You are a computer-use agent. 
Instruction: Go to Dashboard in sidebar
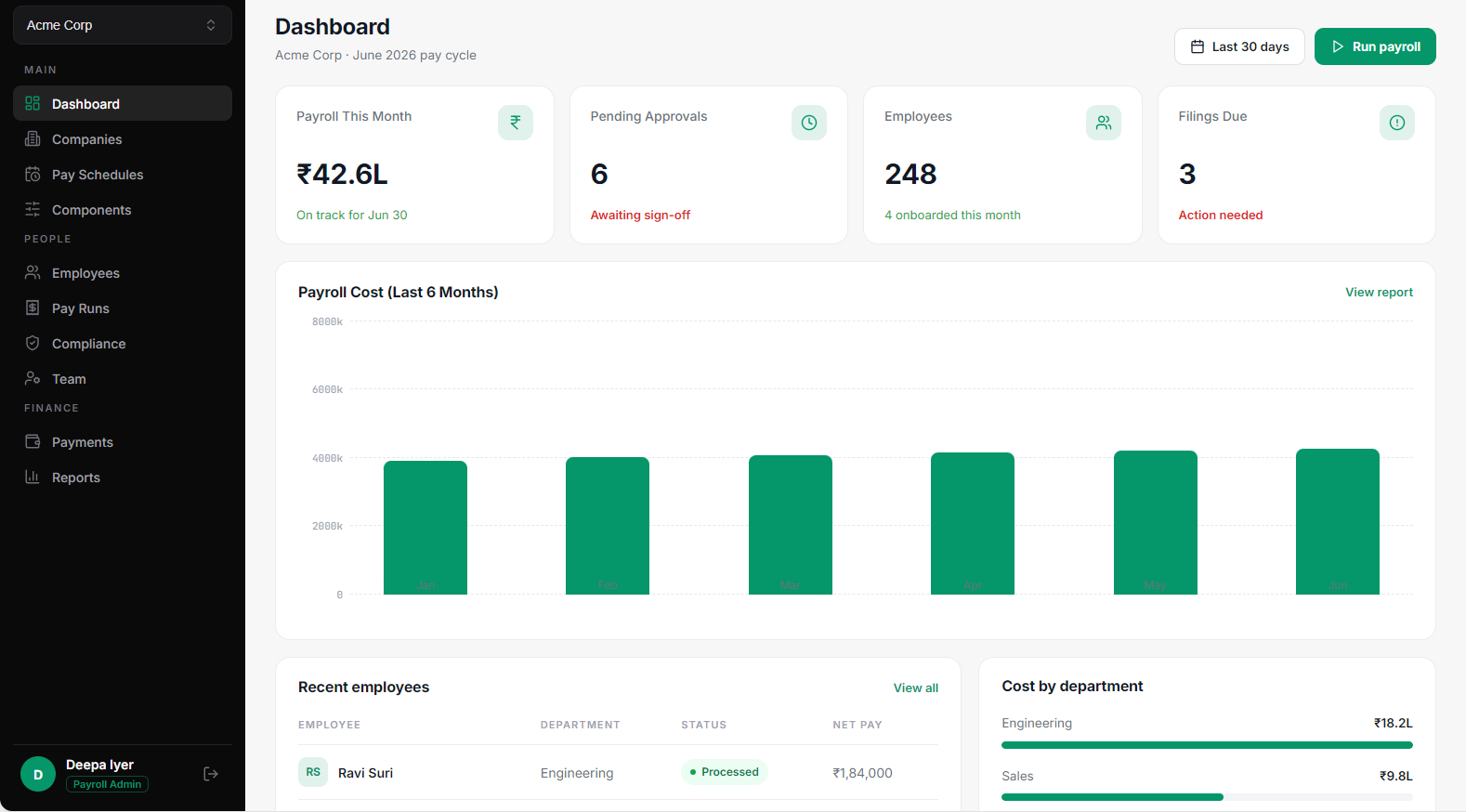(x=123, y=103)
